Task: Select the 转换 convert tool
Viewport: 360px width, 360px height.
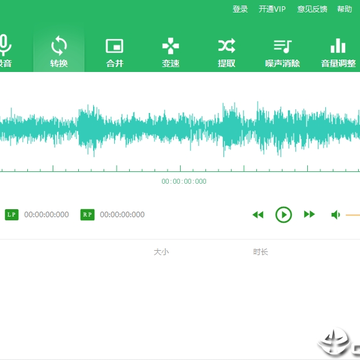Action: 59,50
